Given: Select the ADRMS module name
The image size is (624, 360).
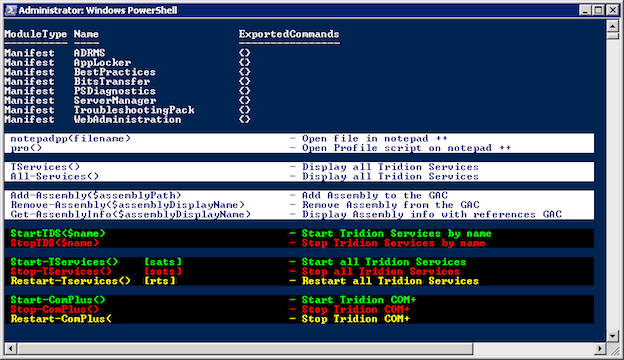Looking at the screenshot, I should (90, 53).
